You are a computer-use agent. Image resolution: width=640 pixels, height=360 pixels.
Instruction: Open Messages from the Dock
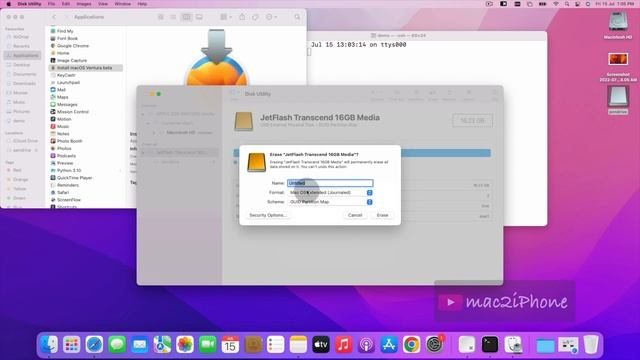[x=117, y=344]
